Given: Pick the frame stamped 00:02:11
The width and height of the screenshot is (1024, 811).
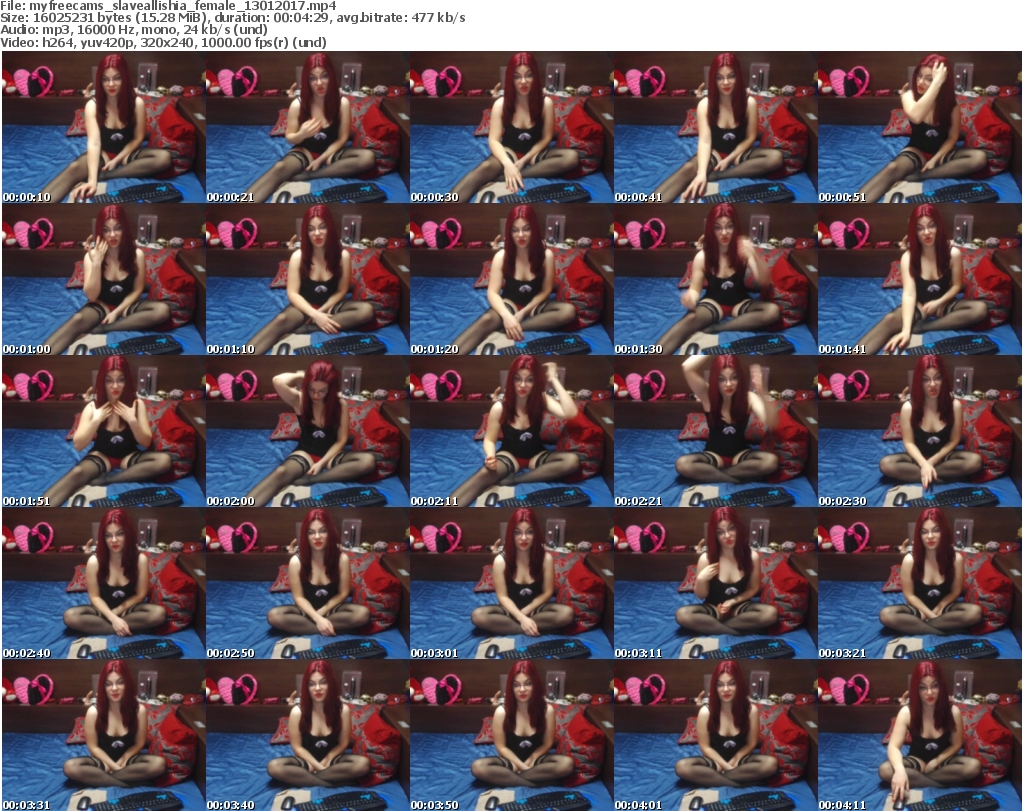Looking at the screenshot, I should tap(511, 431).
